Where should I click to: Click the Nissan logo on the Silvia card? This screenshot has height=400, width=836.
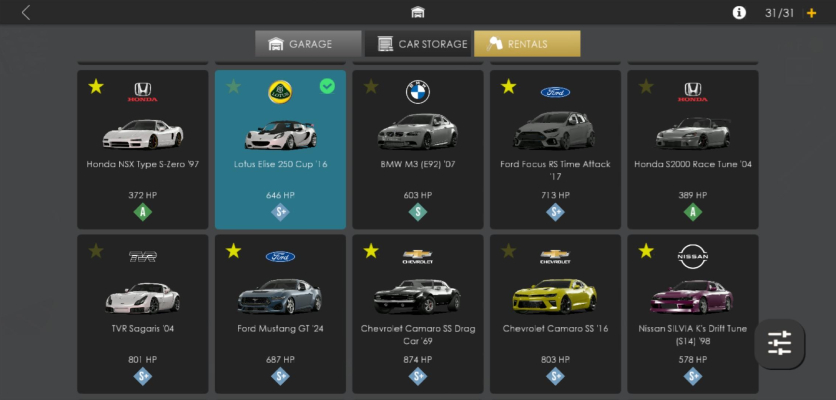coord(693,257)
